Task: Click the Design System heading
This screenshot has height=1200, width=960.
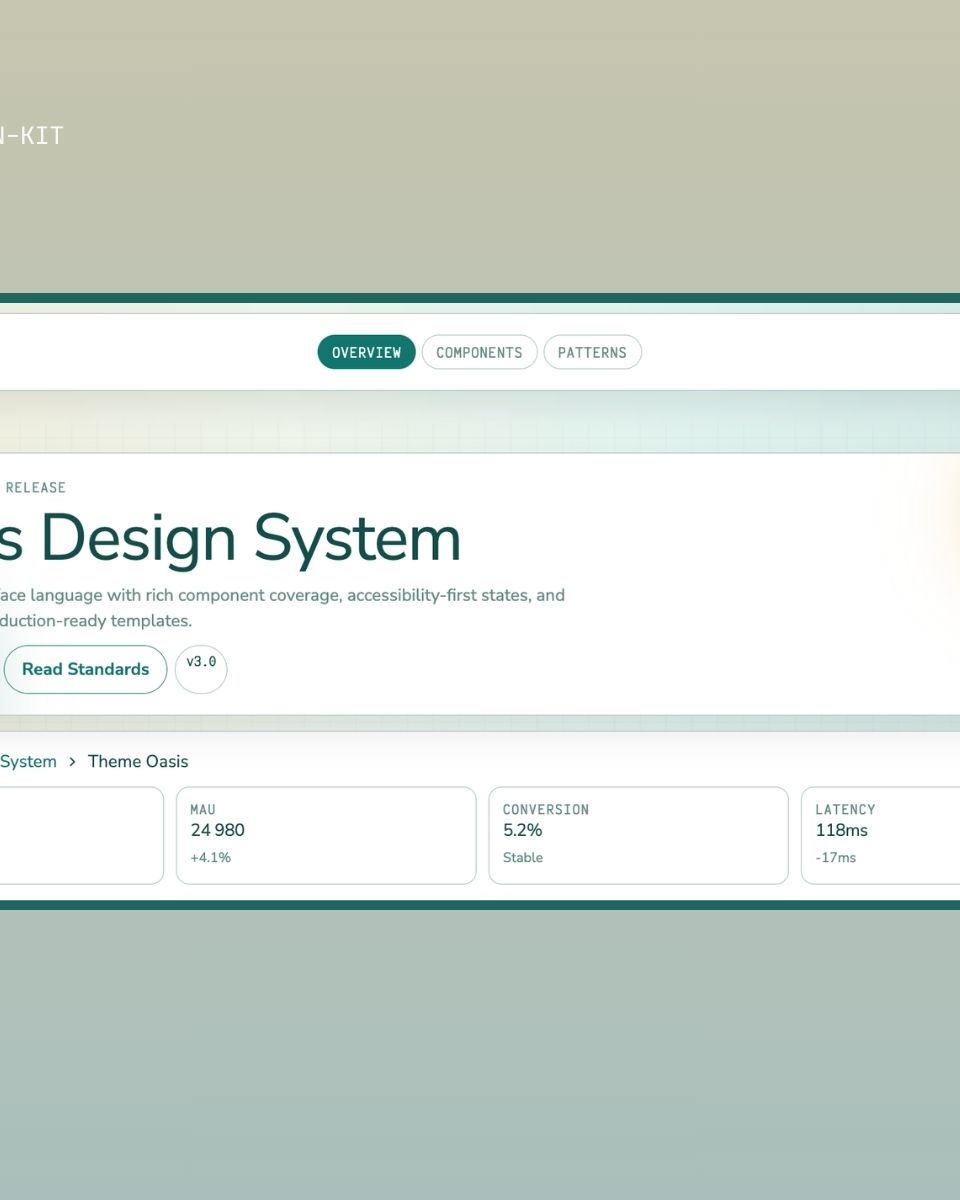Action: click(230, 538)
